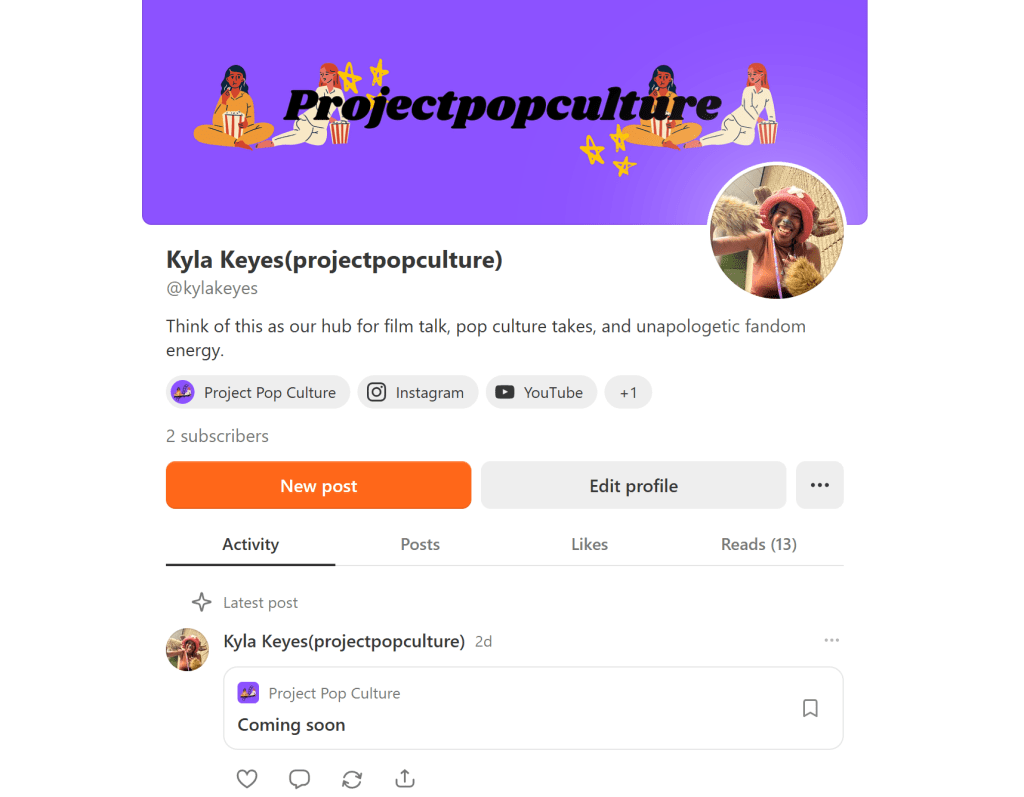
Task: Like the Coming soon post with heart icon
Action: pyautogui.click(x=247, y=778)
